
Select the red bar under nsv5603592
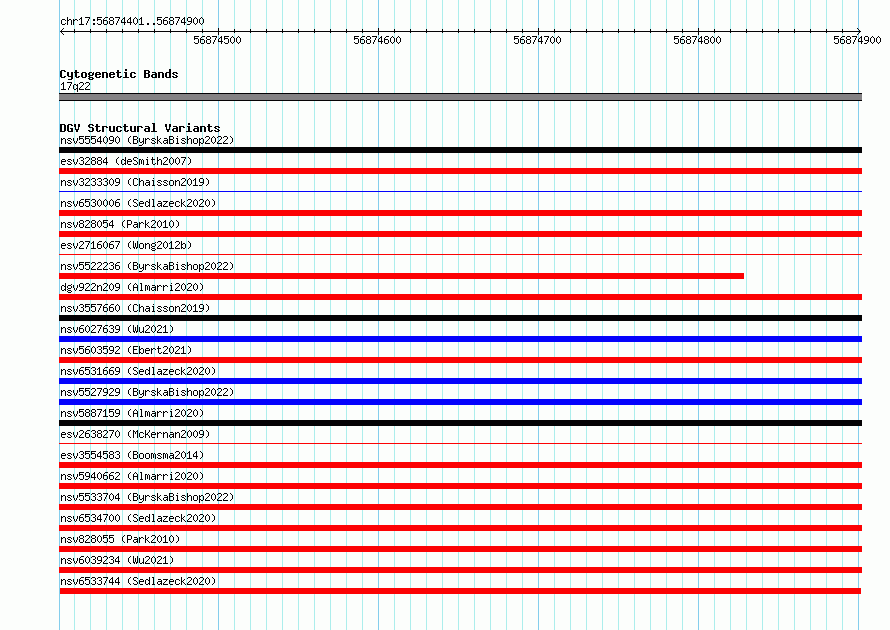460,360
